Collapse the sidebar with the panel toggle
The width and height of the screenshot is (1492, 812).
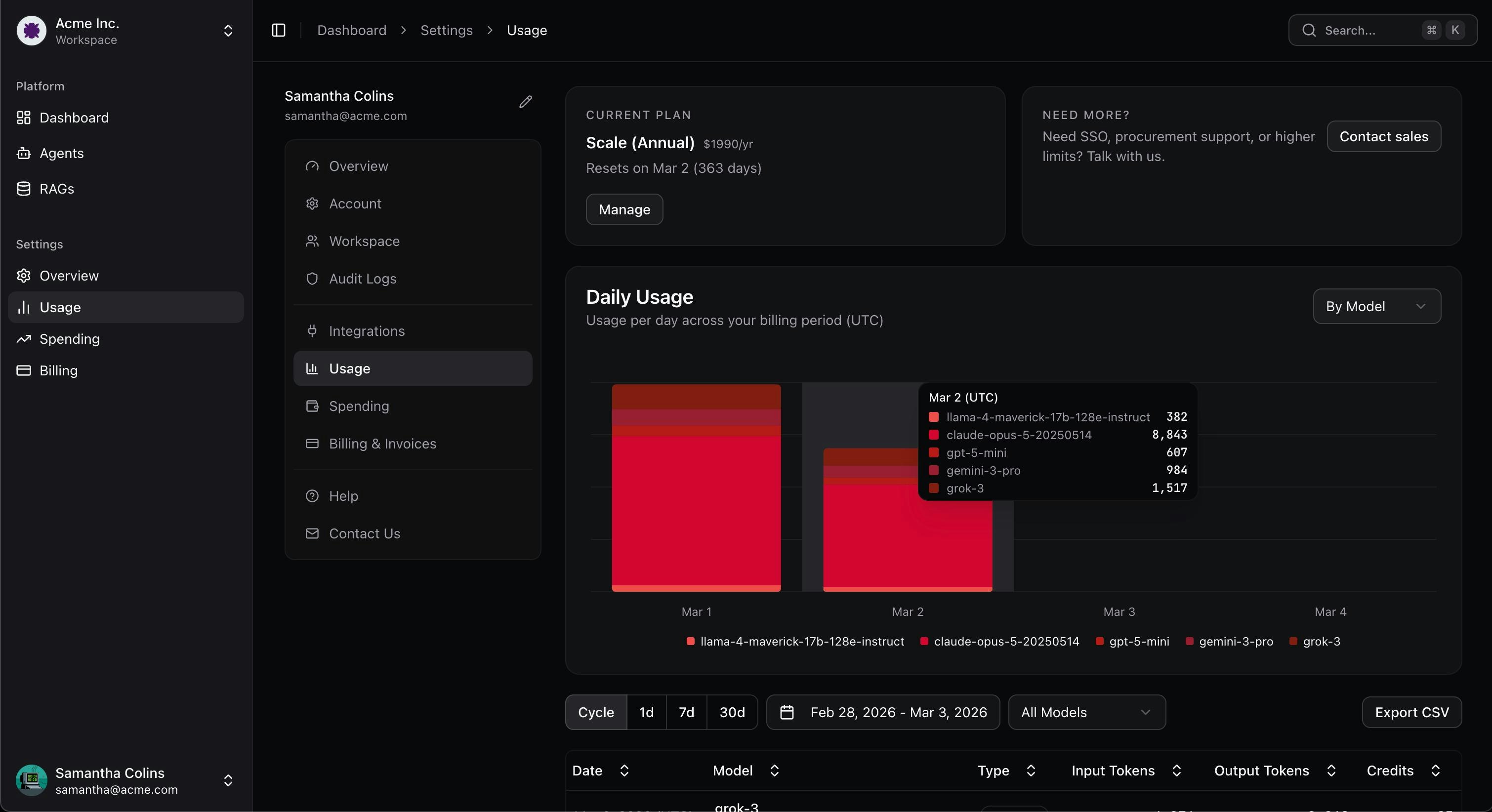[278, 30]
